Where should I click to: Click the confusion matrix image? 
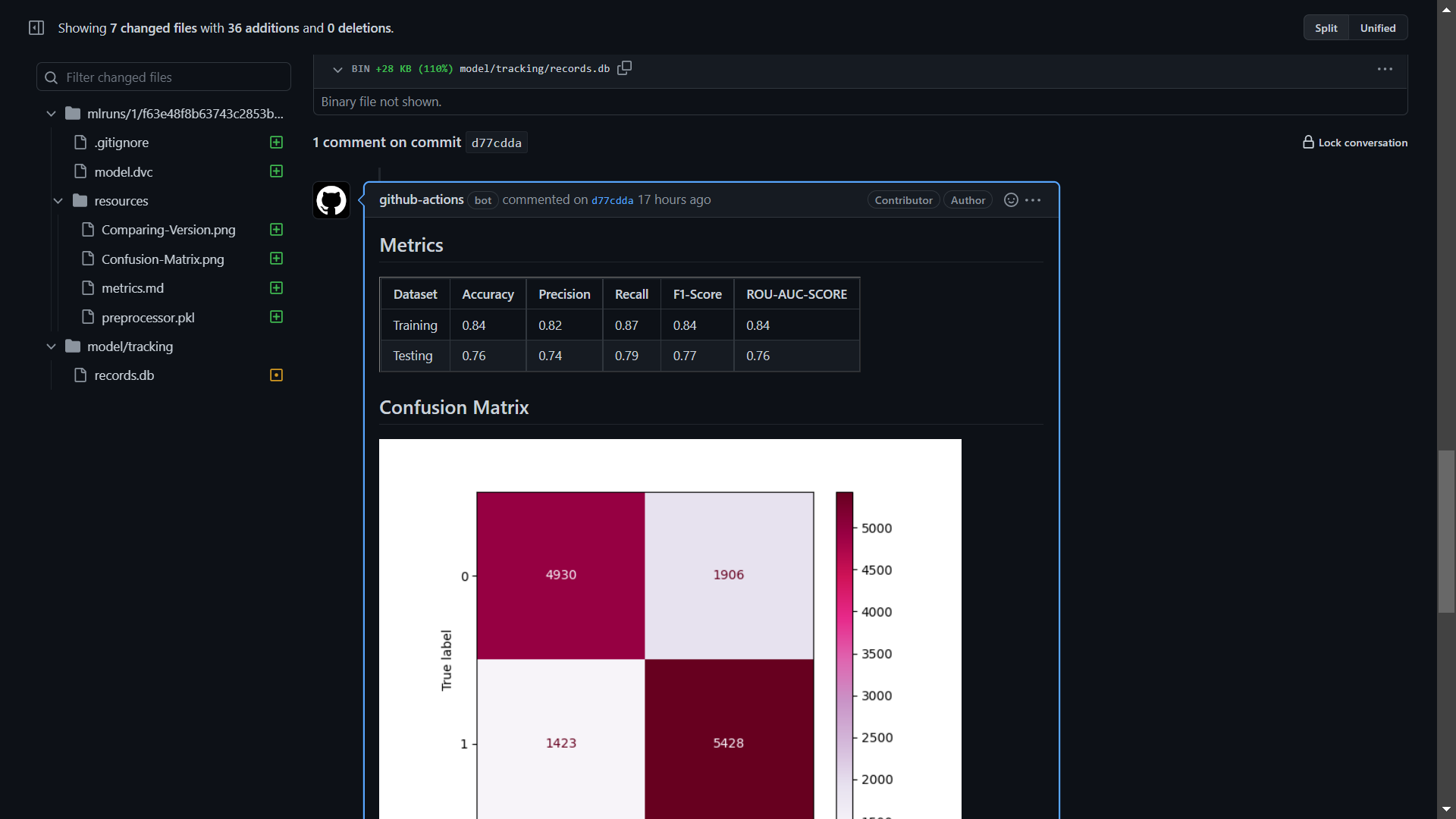pos(670,629)
